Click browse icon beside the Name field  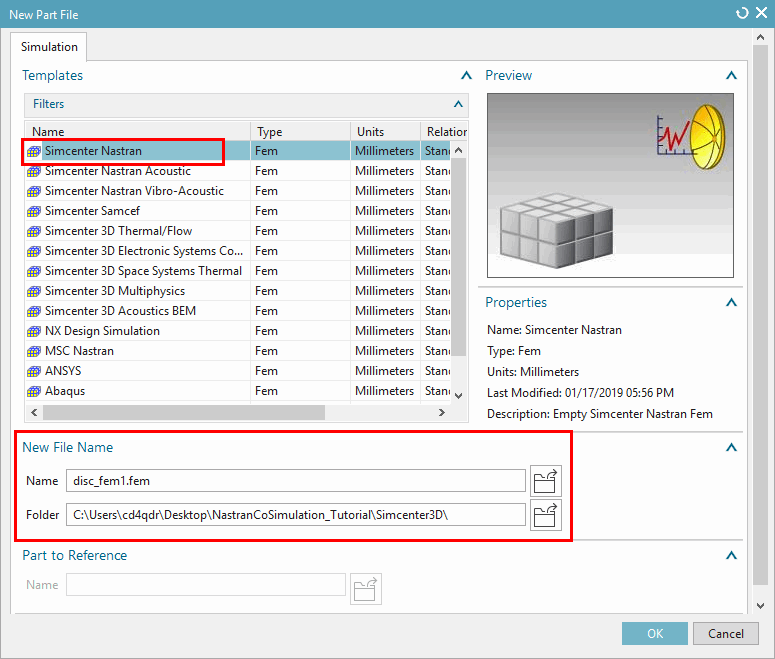(545, 481)
